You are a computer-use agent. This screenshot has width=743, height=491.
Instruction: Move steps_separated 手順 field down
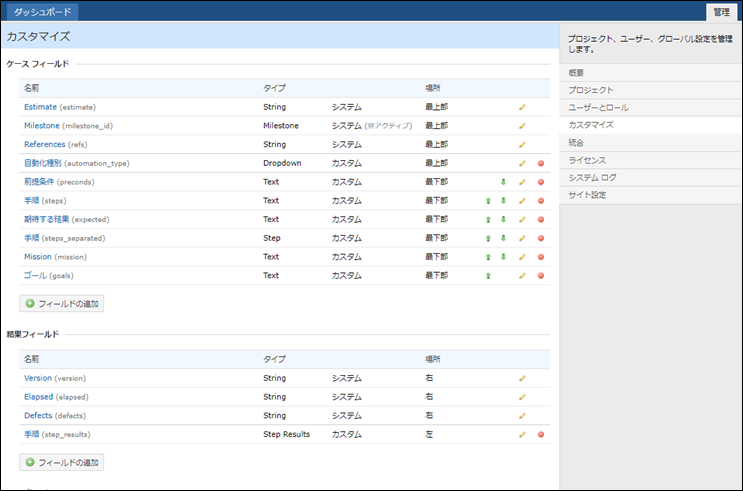[504, 238]
